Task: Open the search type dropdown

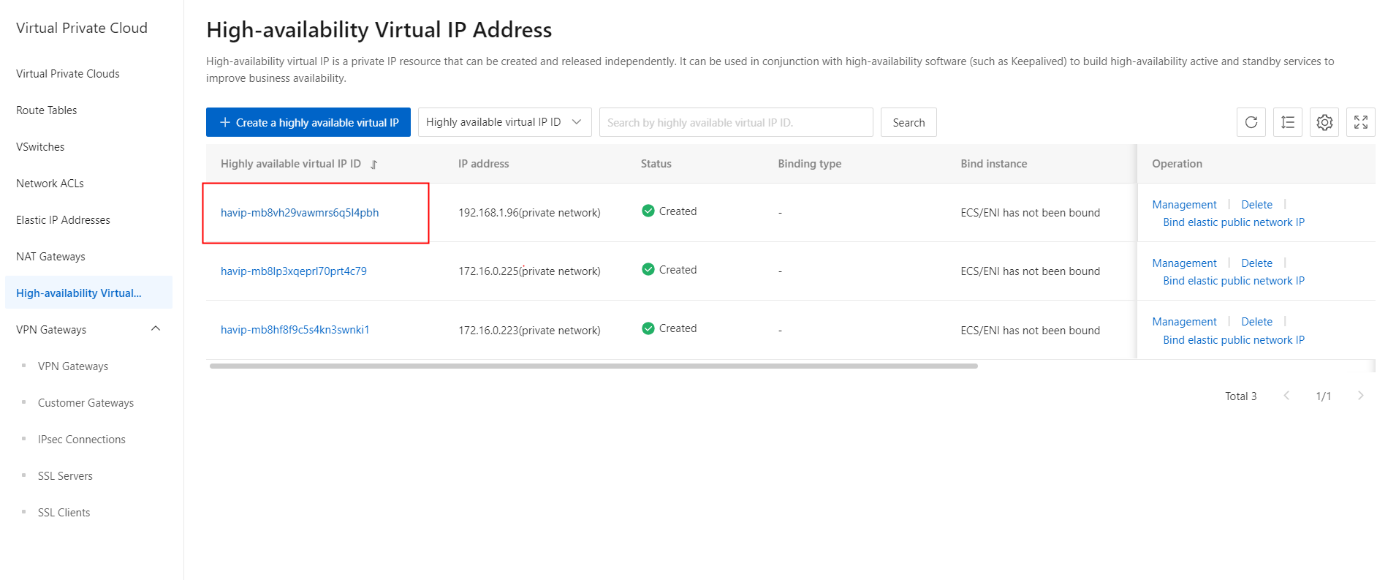Action: (505, 122)
